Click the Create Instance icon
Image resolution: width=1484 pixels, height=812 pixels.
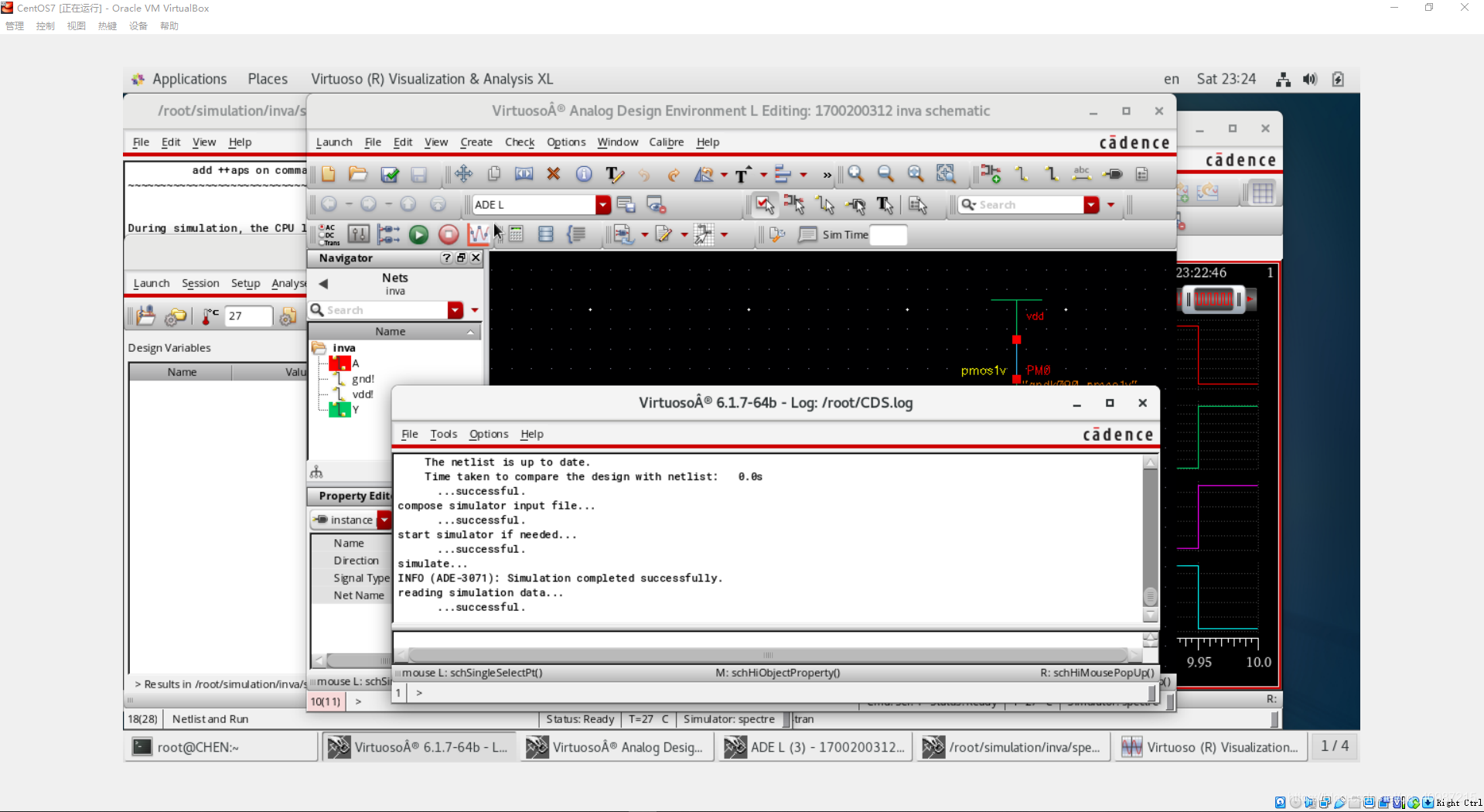pyautogui.click(x=991, y=175)
